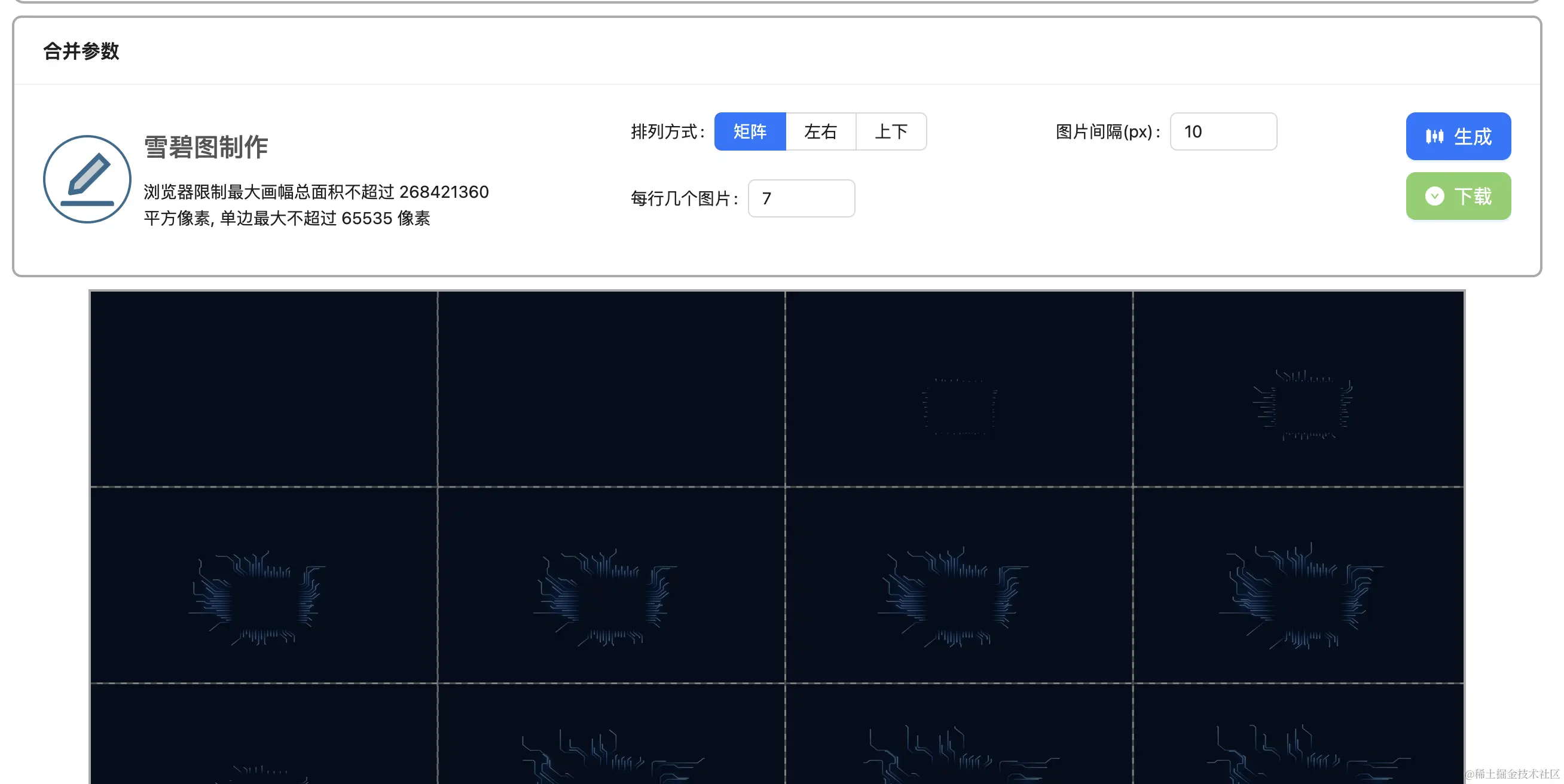Select the 左右 horizontal layout option

[x=820, y=131]
